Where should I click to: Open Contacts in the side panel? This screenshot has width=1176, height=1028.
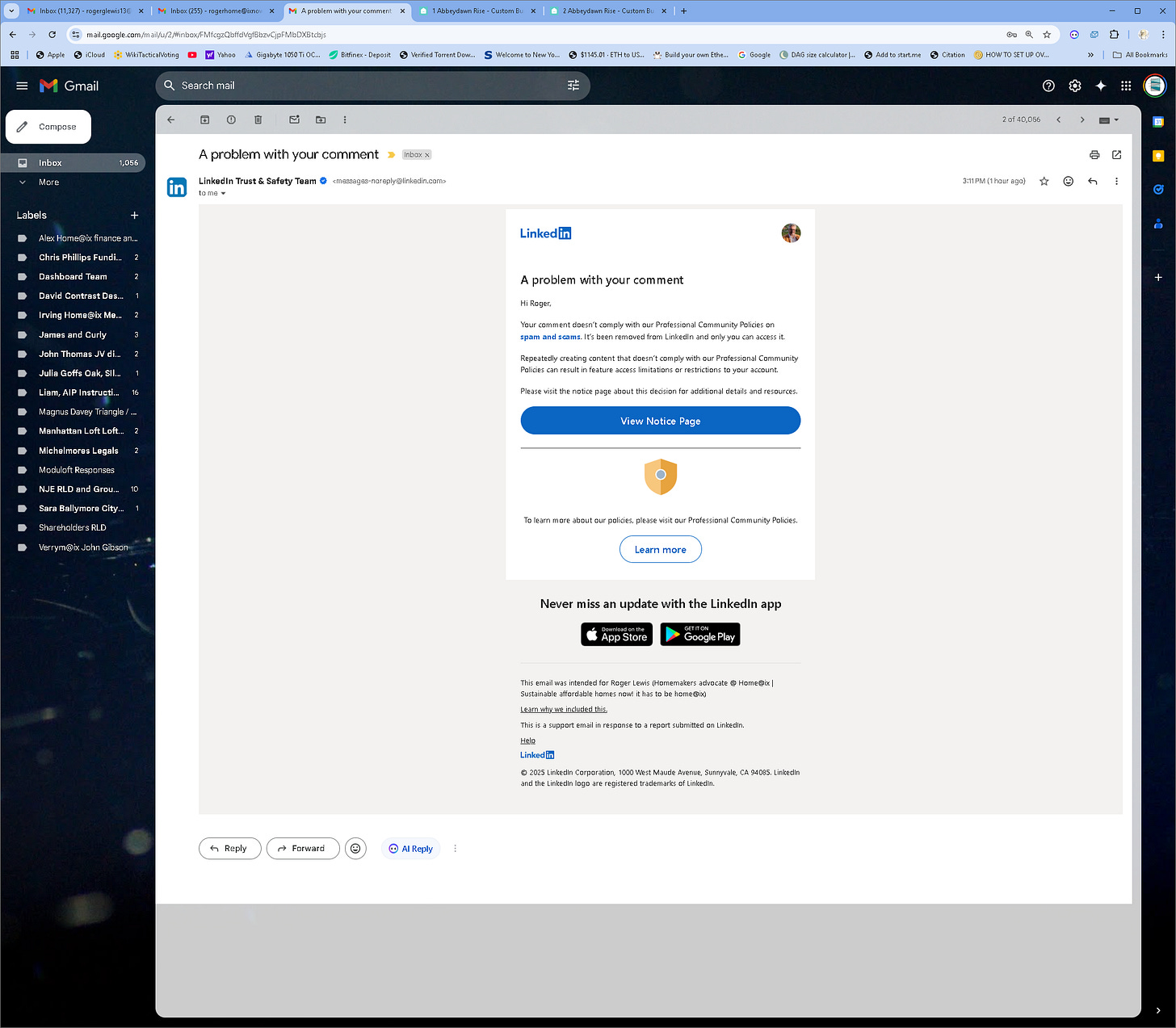coord(1158,224)
